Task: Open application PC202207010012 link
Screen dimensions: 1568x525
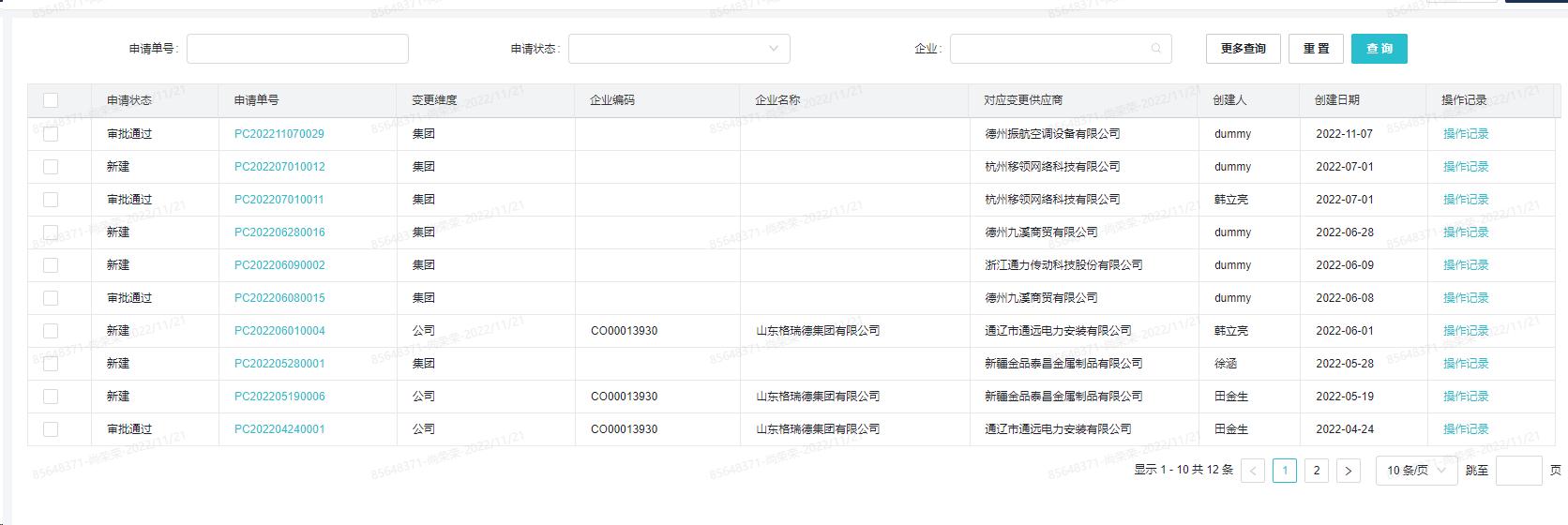Action: [279, 167]
